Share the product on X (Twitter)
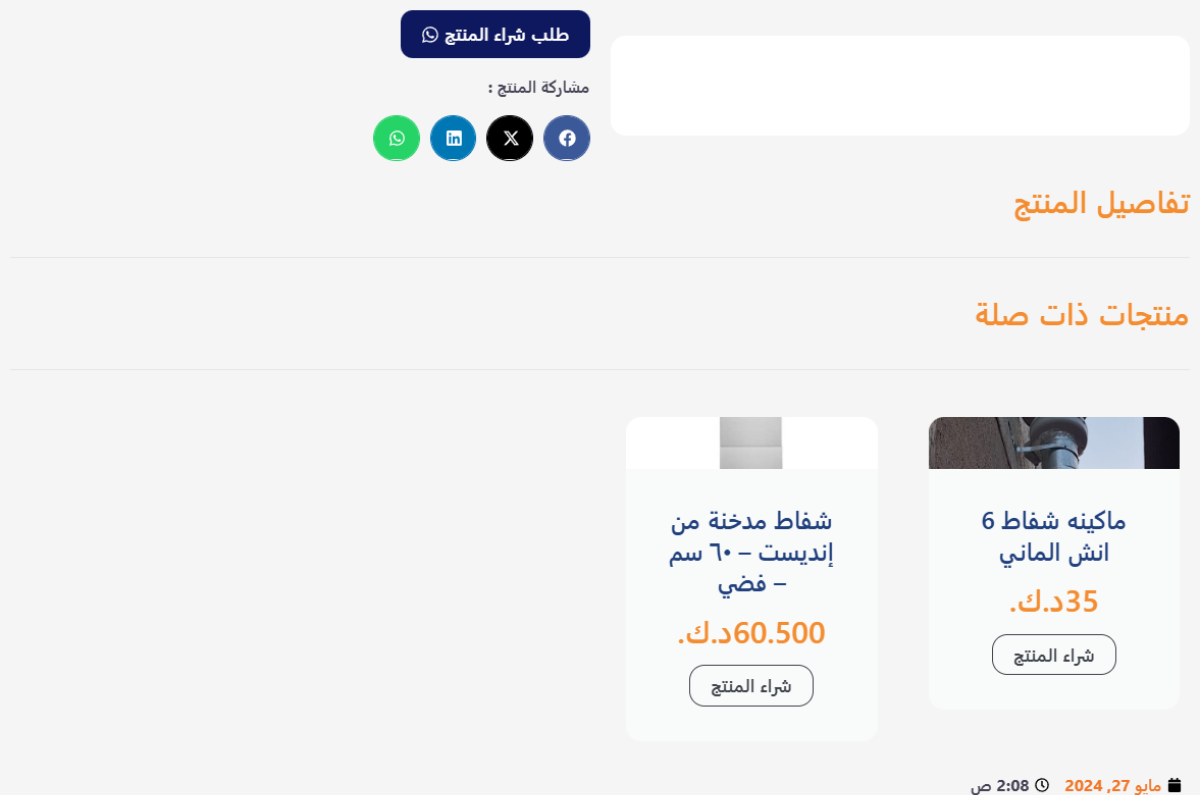Viewport: 1200px width, 795px height. pos(510,138)
